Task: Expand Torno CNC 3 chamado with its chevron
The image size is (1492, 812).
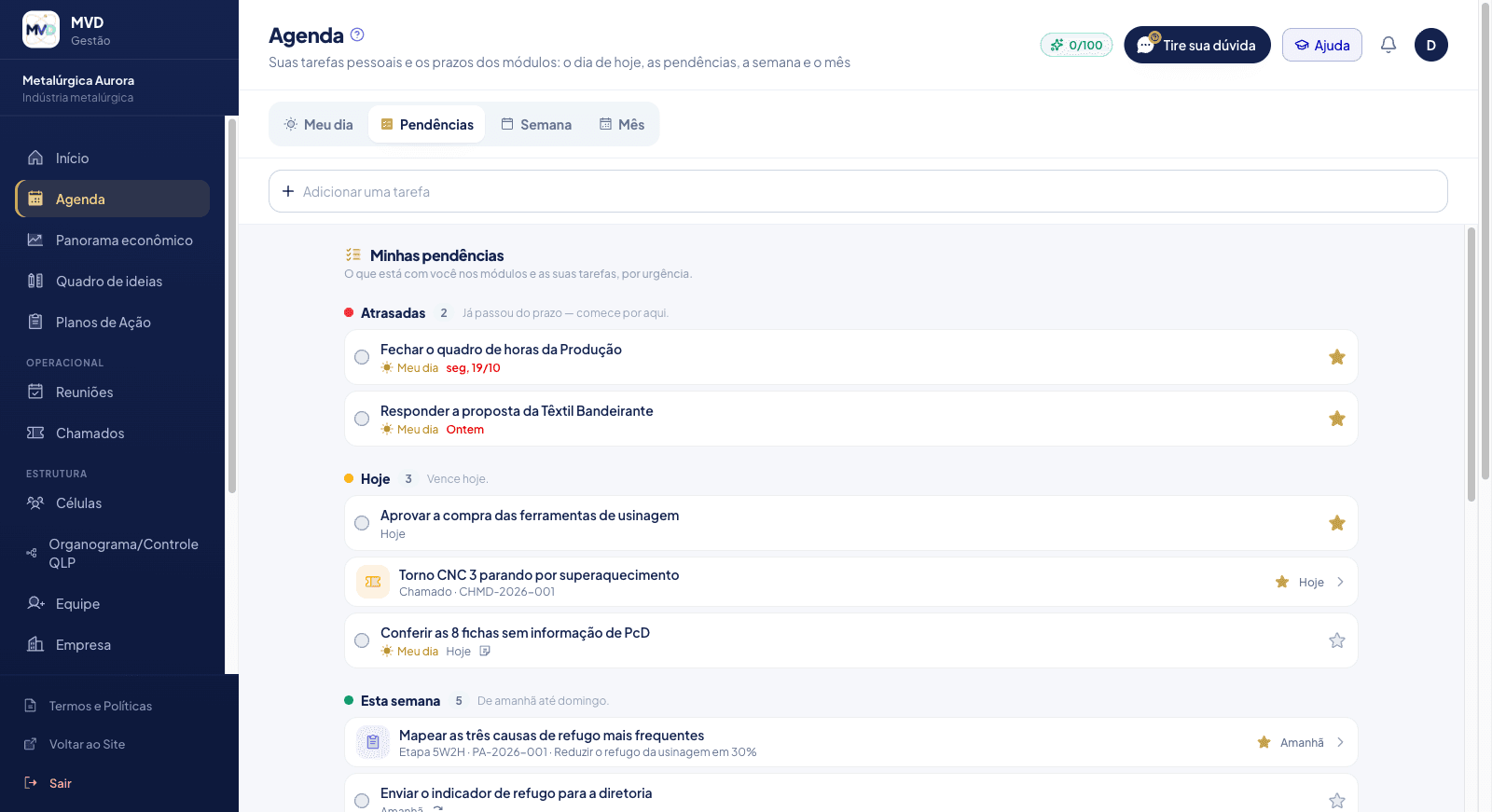Action: click(x=1340, y=582)
